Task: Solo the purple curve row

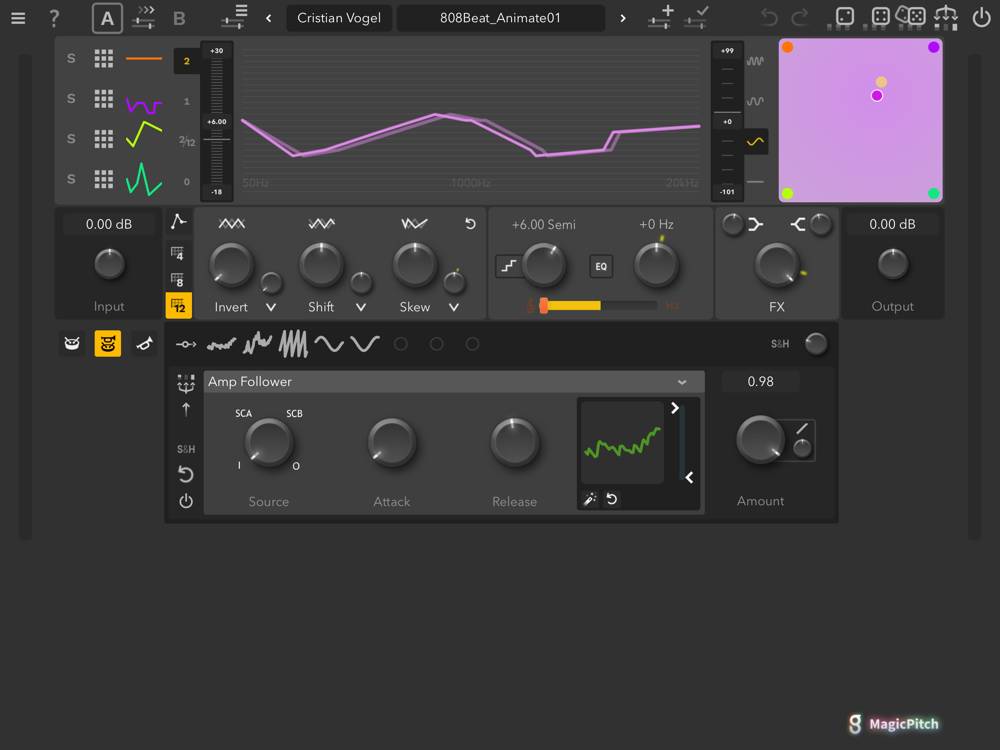Action: (71, 99)
